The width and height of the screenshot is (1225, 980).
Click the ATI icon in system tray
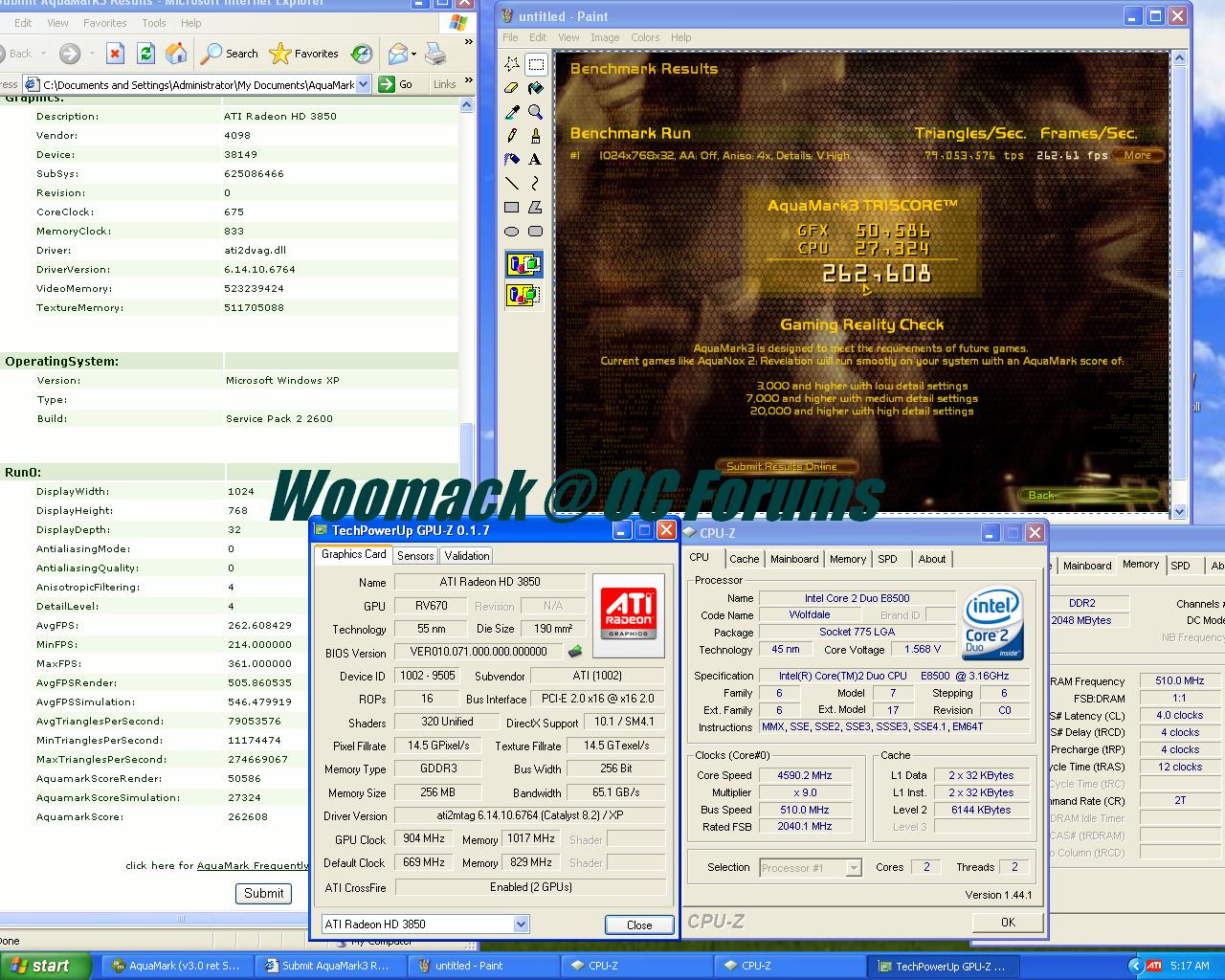(x=1154, y=966)
